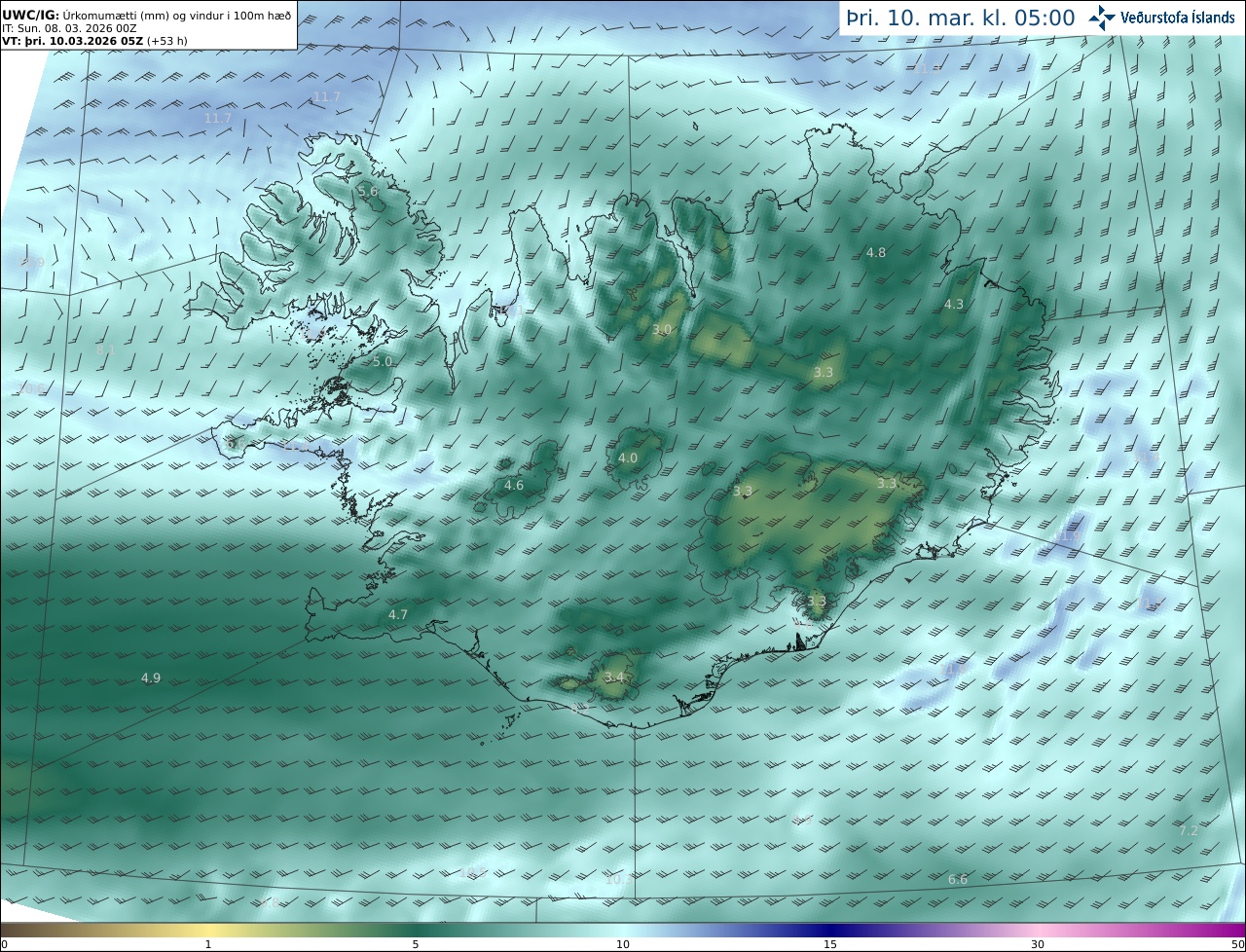Viewport: 1246px width, 952px height.
Task: Click the 'Úrkomumætti (mm) og vindur í 100m hæð' title
Action: [x=177, y=15]
